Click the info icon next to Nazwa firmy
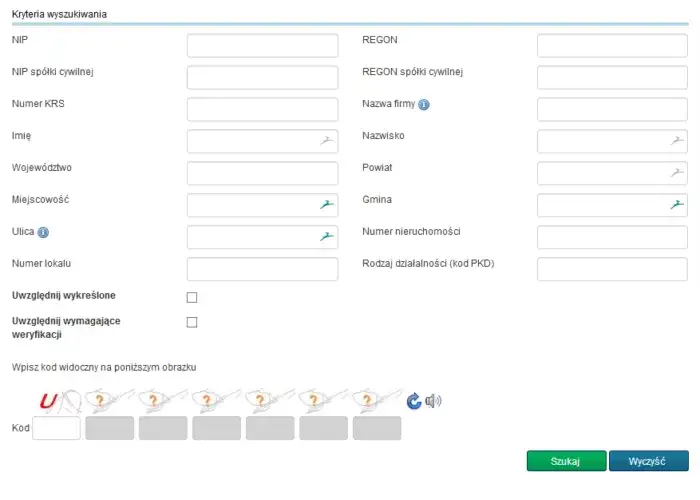700x500 pixels. click(424, 105)
